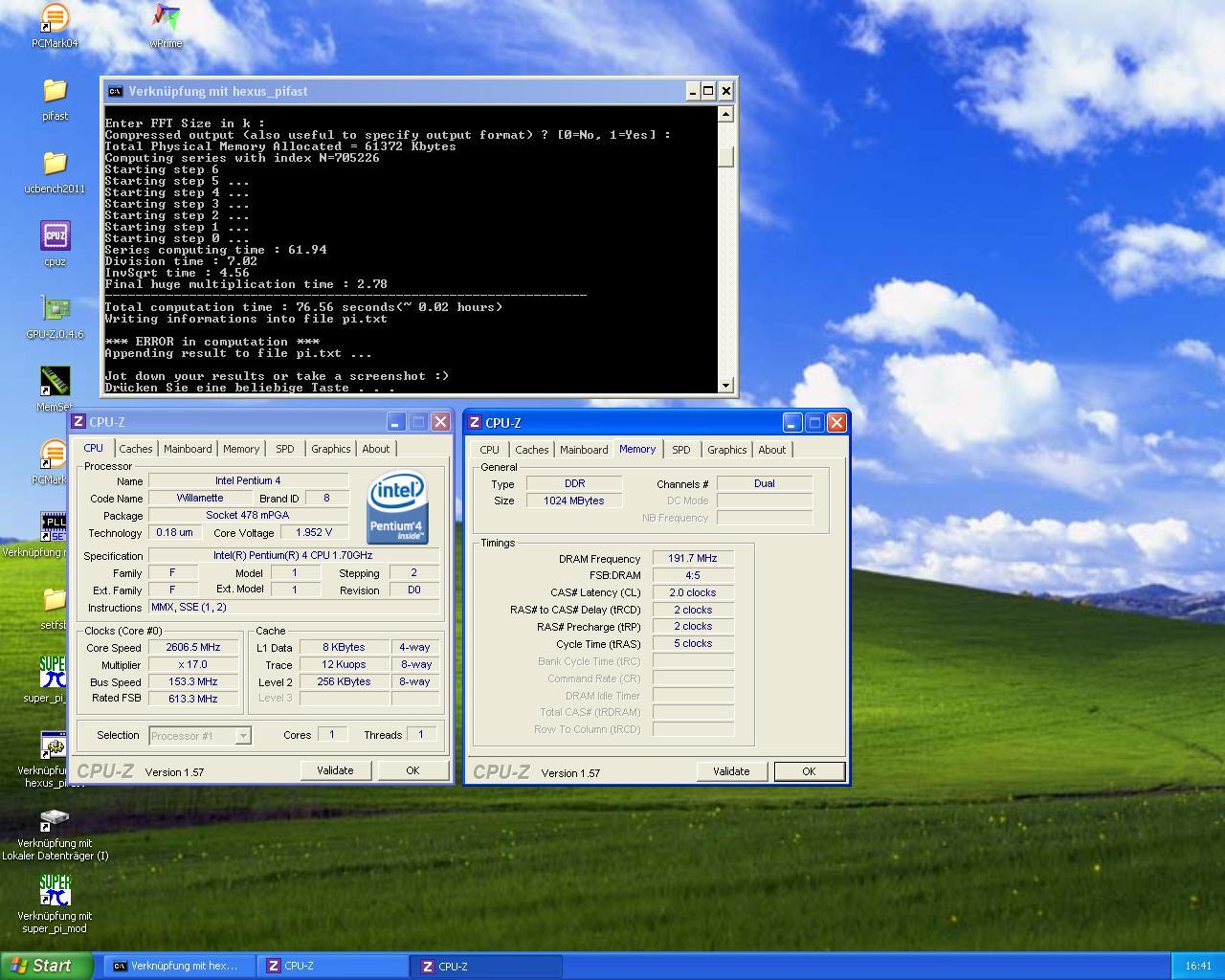The image size is (1225, 980).
Task: Click the 16:41 clock in system tray
Action: 1198,967
